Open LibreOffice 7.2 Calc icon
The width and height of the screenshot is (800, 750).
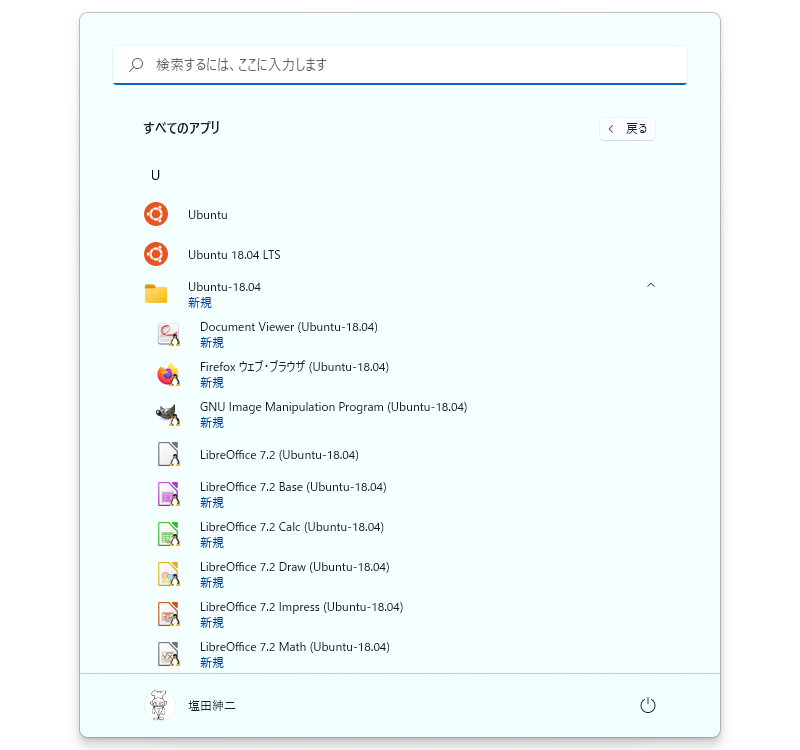click(168, 534)
